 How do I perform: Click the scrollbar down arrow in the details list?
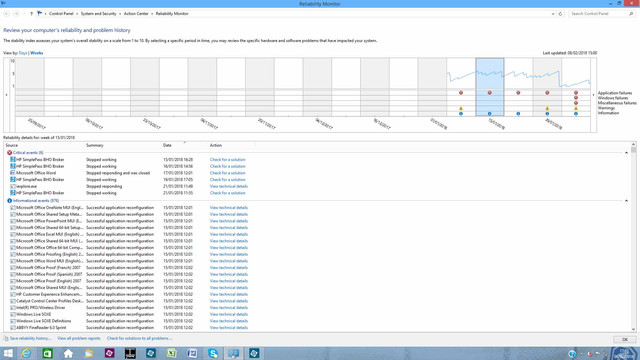633,329
